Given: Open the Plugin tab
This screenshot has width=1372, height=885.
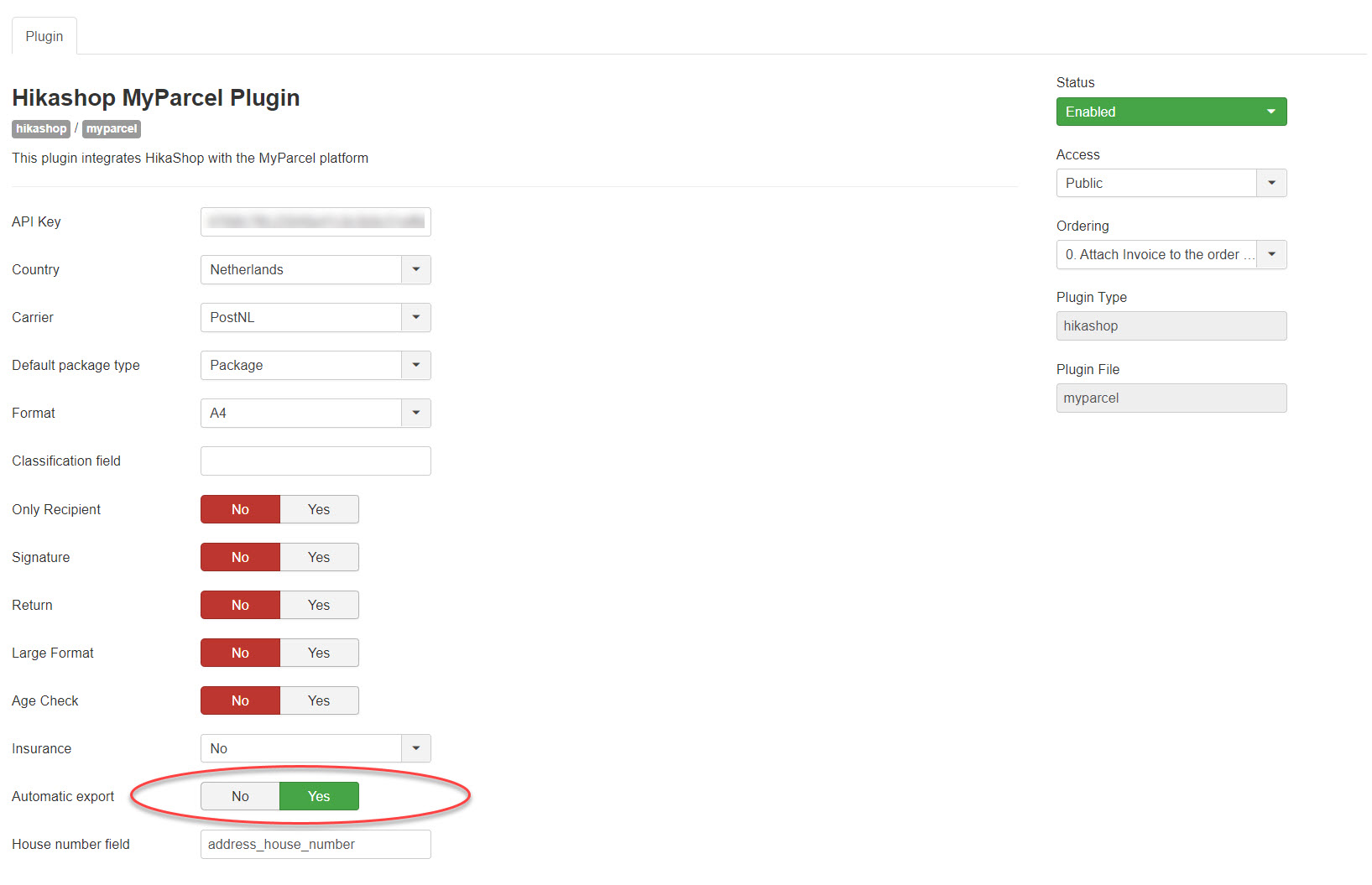Looking at the screenshot, I should [44, 36].
